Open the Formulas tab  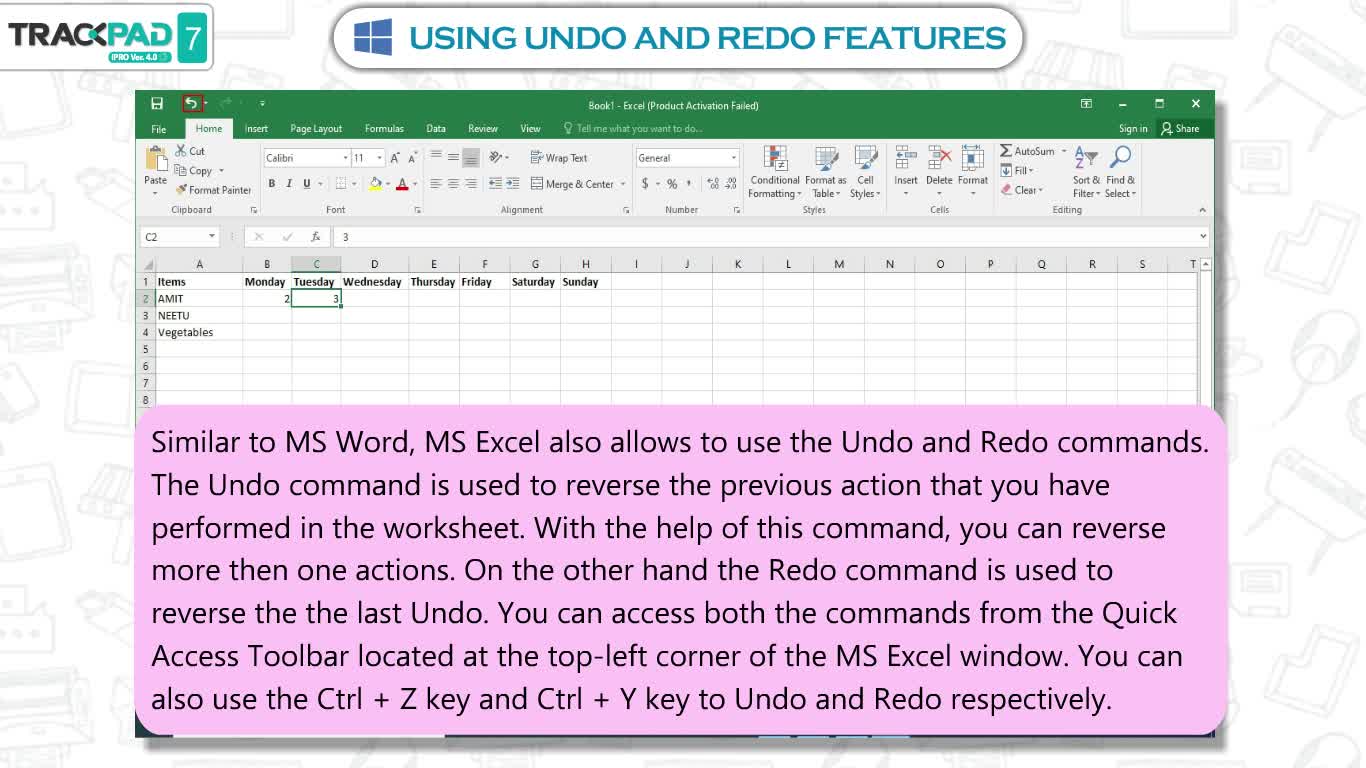point(384,128)
